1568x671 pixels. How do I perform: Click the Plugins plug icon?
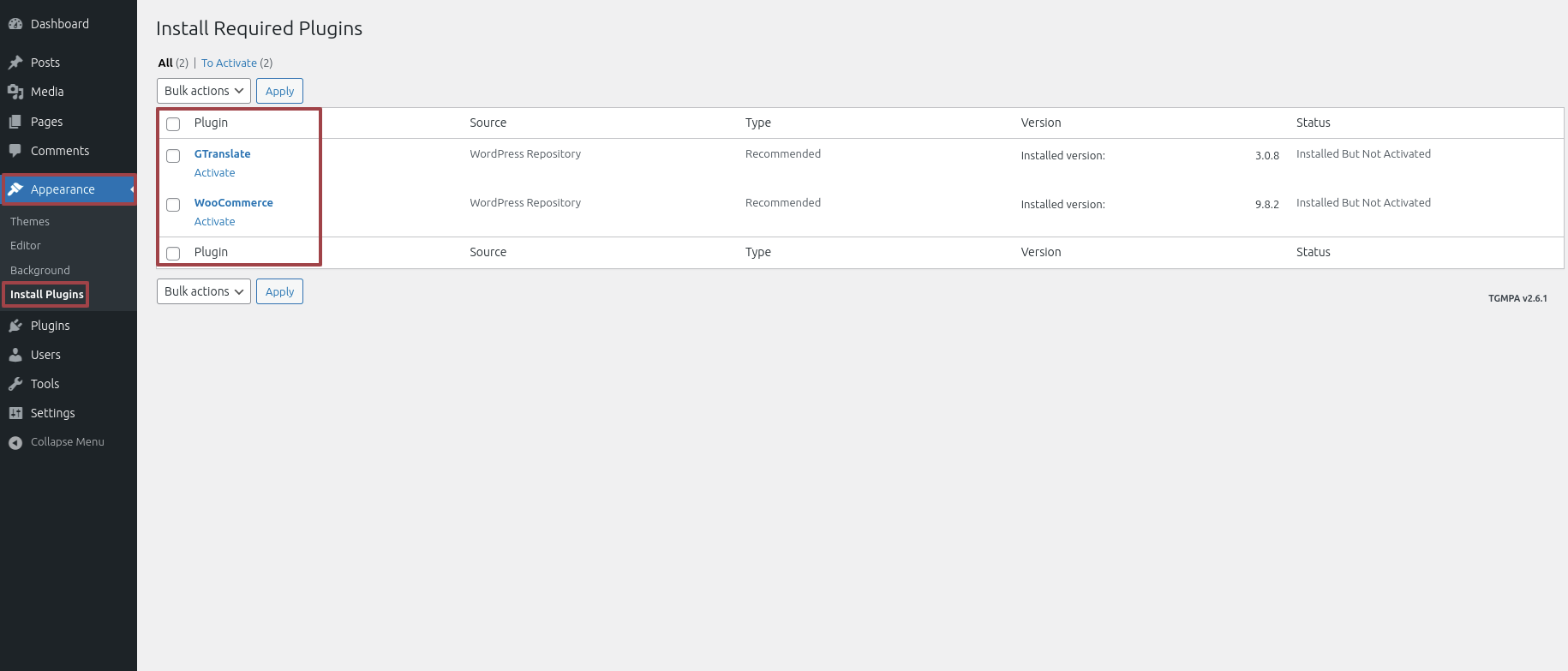[x=15, y=326]
